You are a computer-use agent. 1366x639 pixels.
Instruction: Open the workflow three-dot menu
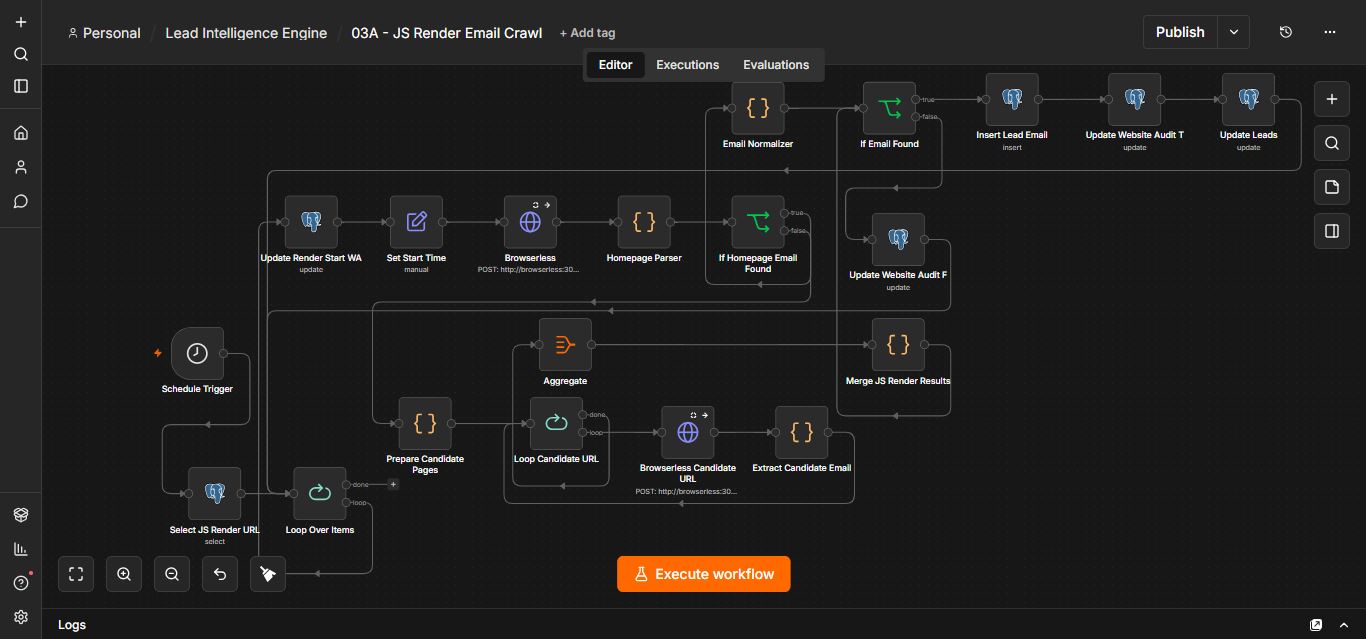1330,32
